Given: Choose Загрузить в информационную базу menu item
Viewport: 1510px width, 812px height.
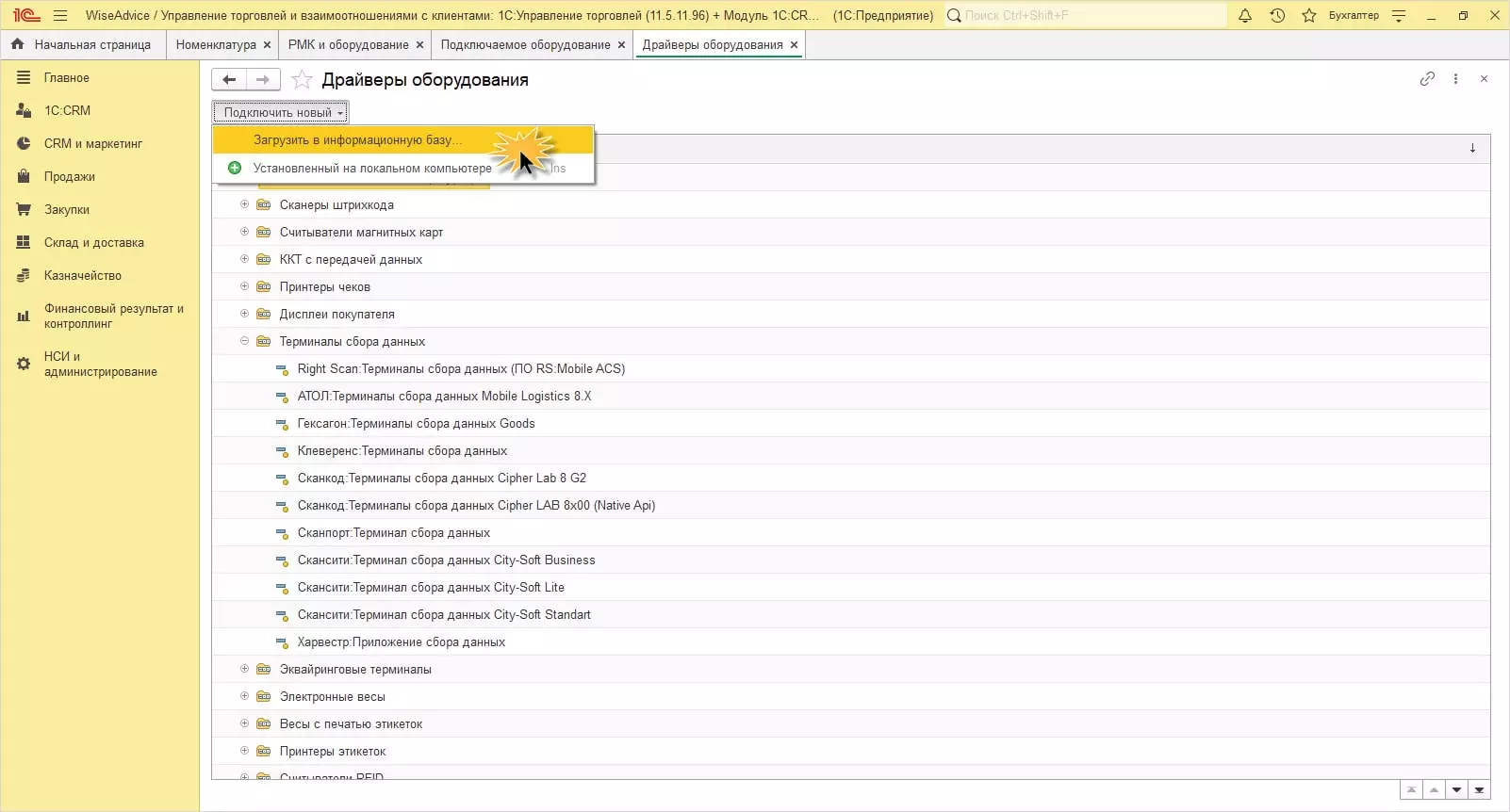Looking at the screenshot, I should tap(403, 139).
